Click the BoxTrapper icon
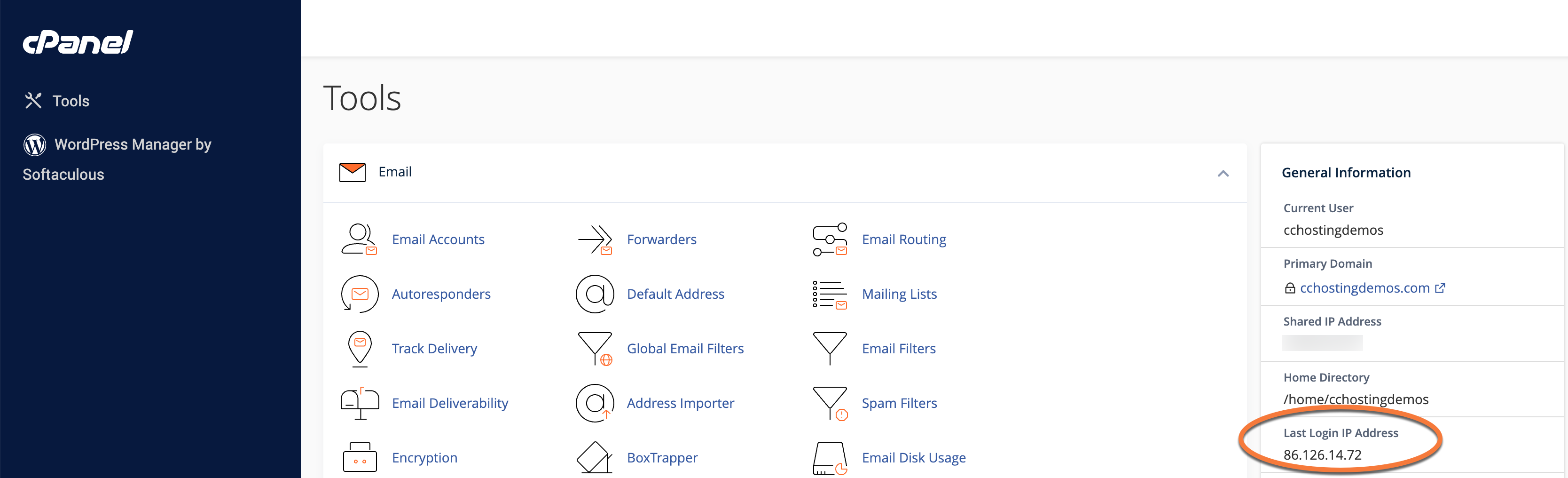The image size is (1568, 478). tap(594, 457)
